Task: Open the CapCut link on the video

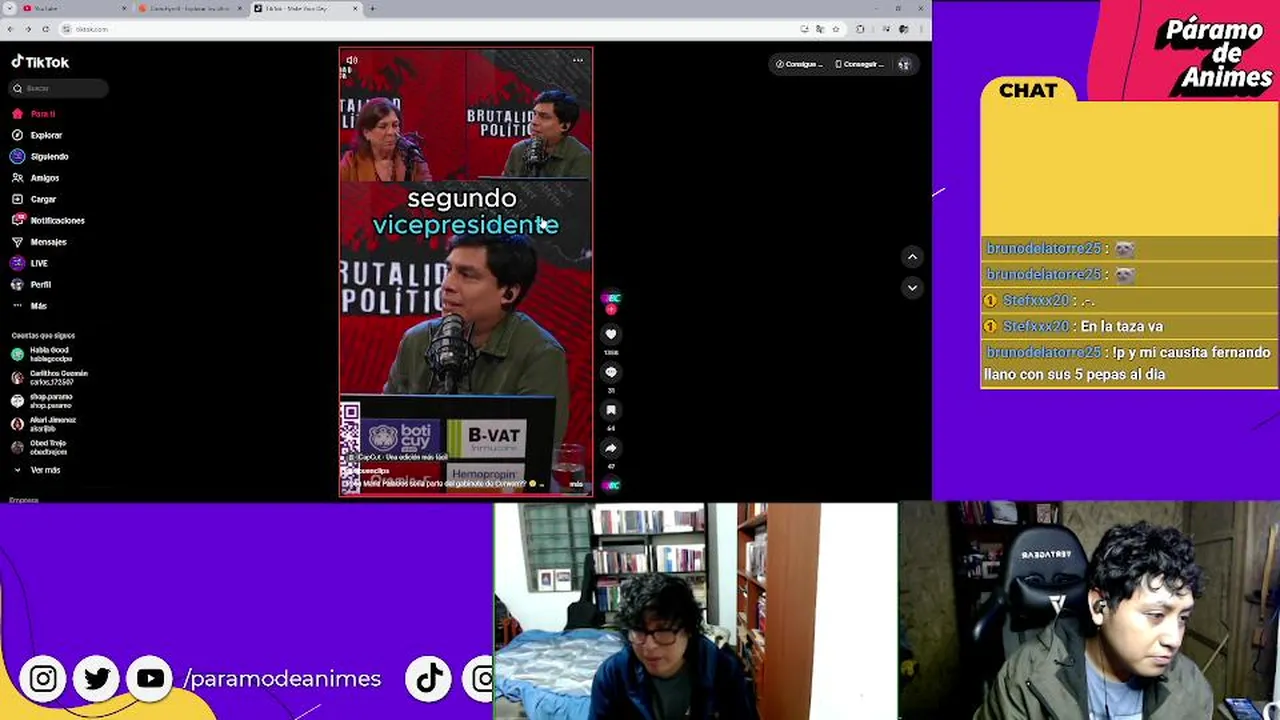Action: [397, 457]
